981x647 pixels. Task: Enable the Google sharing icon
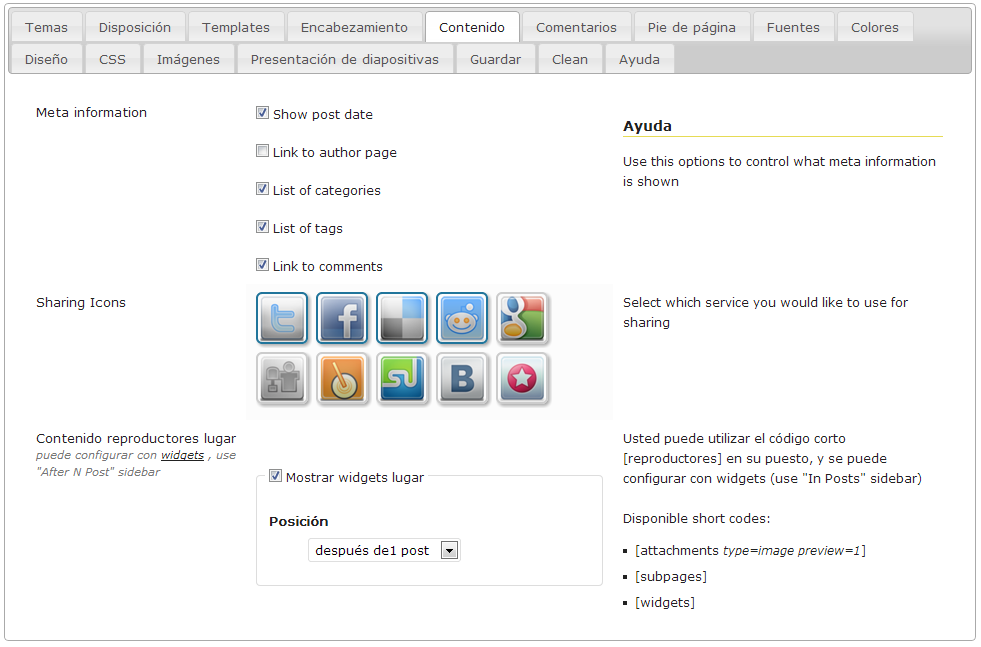pos(522,318)
